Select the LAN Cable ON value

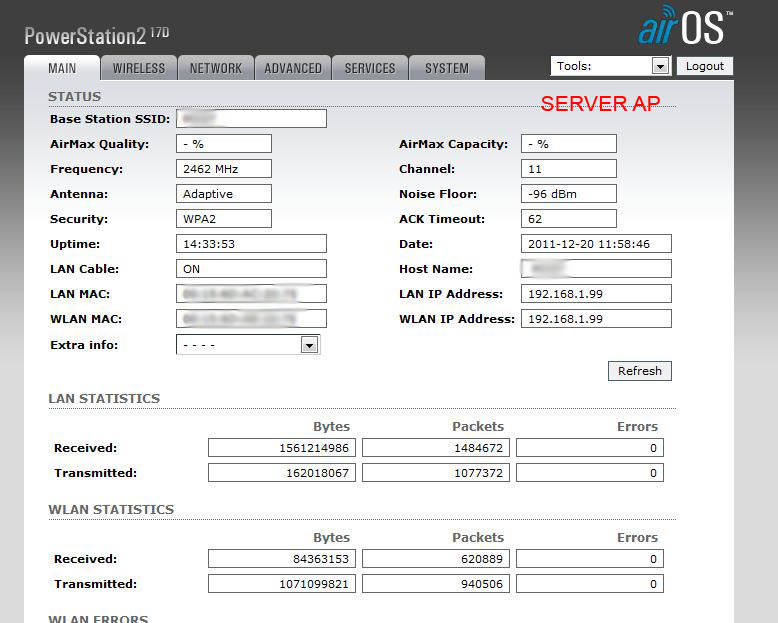coord(251,269)
